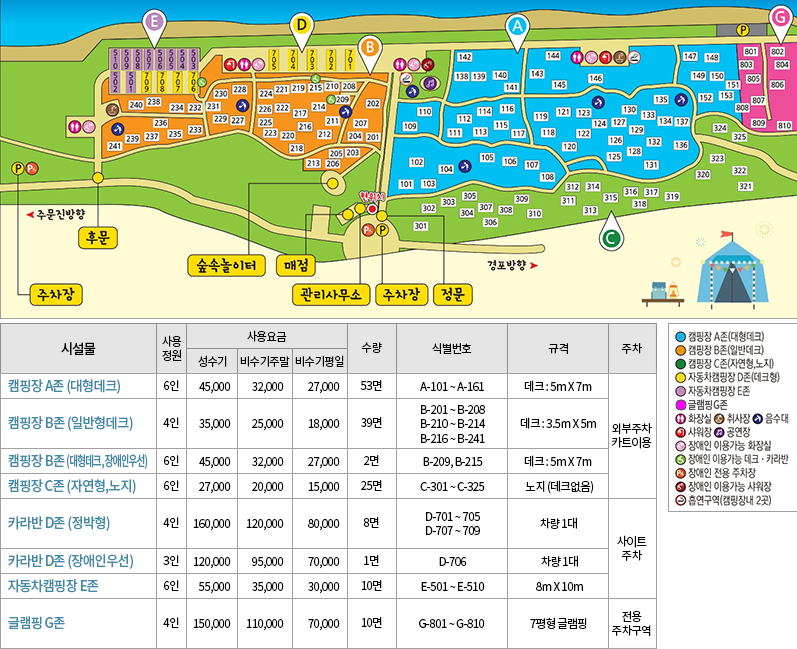
Task: Select the yellow zone D map pin
Action: click(x=301, y=26)
